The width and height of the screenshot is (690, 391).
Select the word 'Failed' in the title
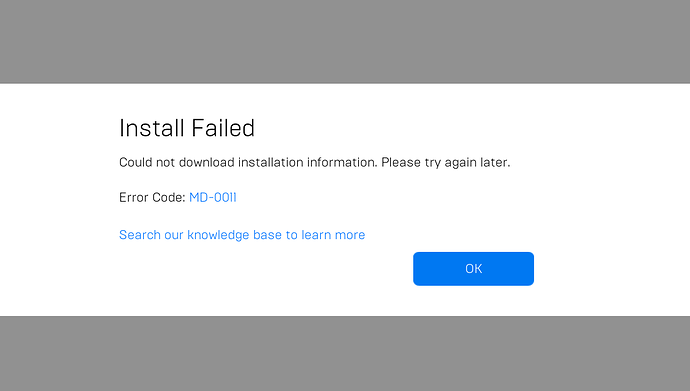coord(223,128)
